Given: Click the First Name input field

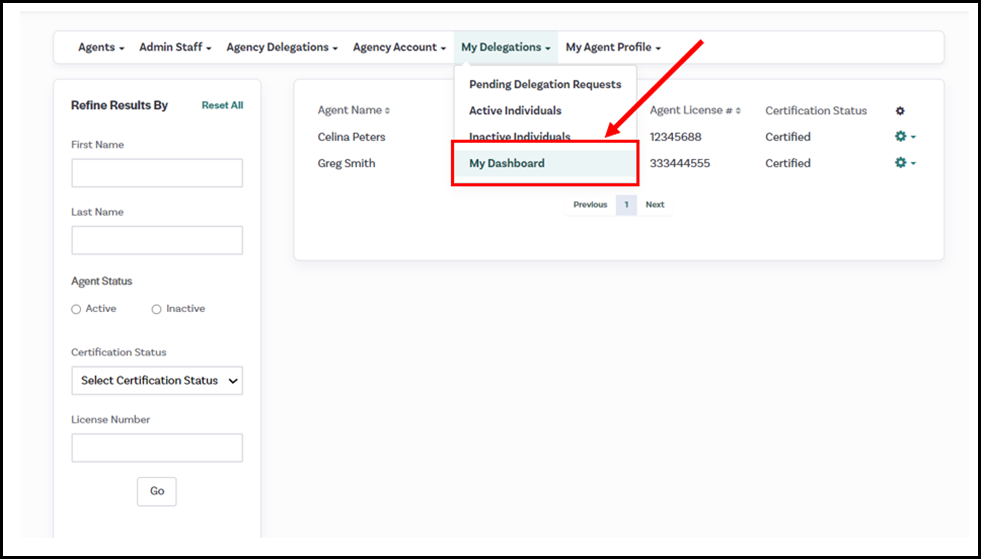Looking at the screenshot, I should click(157, 173).
